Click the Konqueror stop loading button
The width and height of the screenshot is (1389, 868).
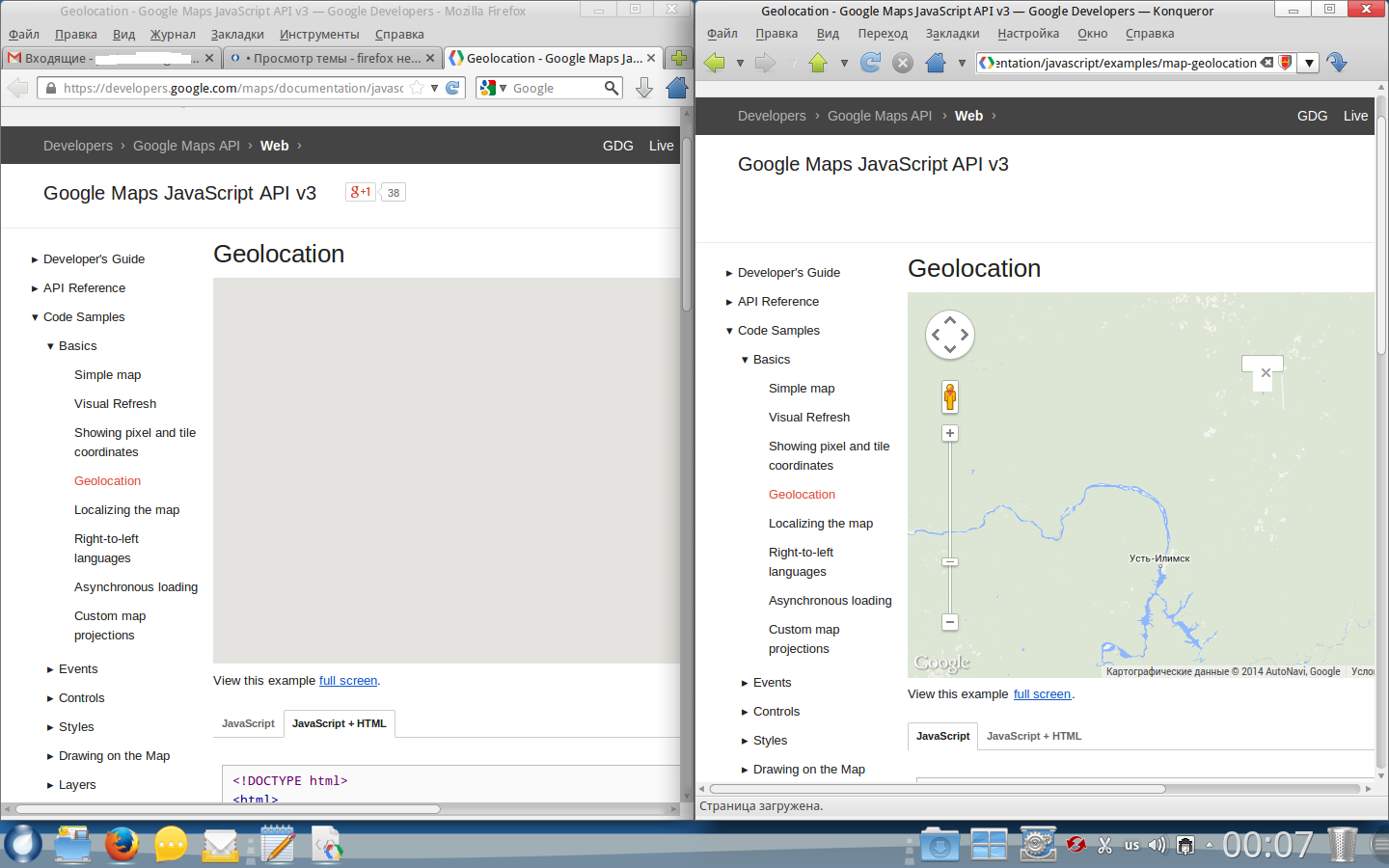[x=902, y=63]
